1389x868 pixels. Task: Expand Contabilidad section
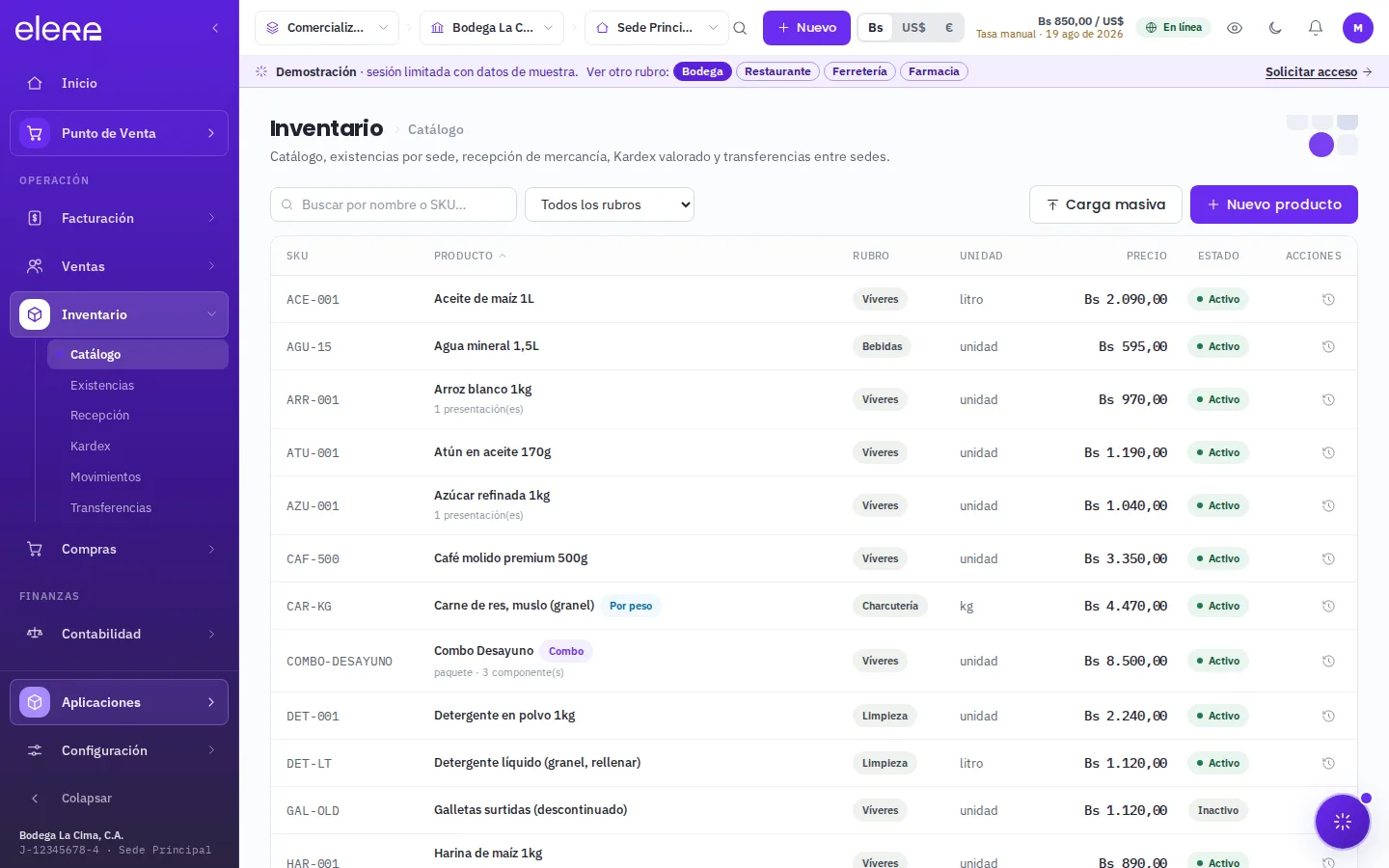[120, 634]
